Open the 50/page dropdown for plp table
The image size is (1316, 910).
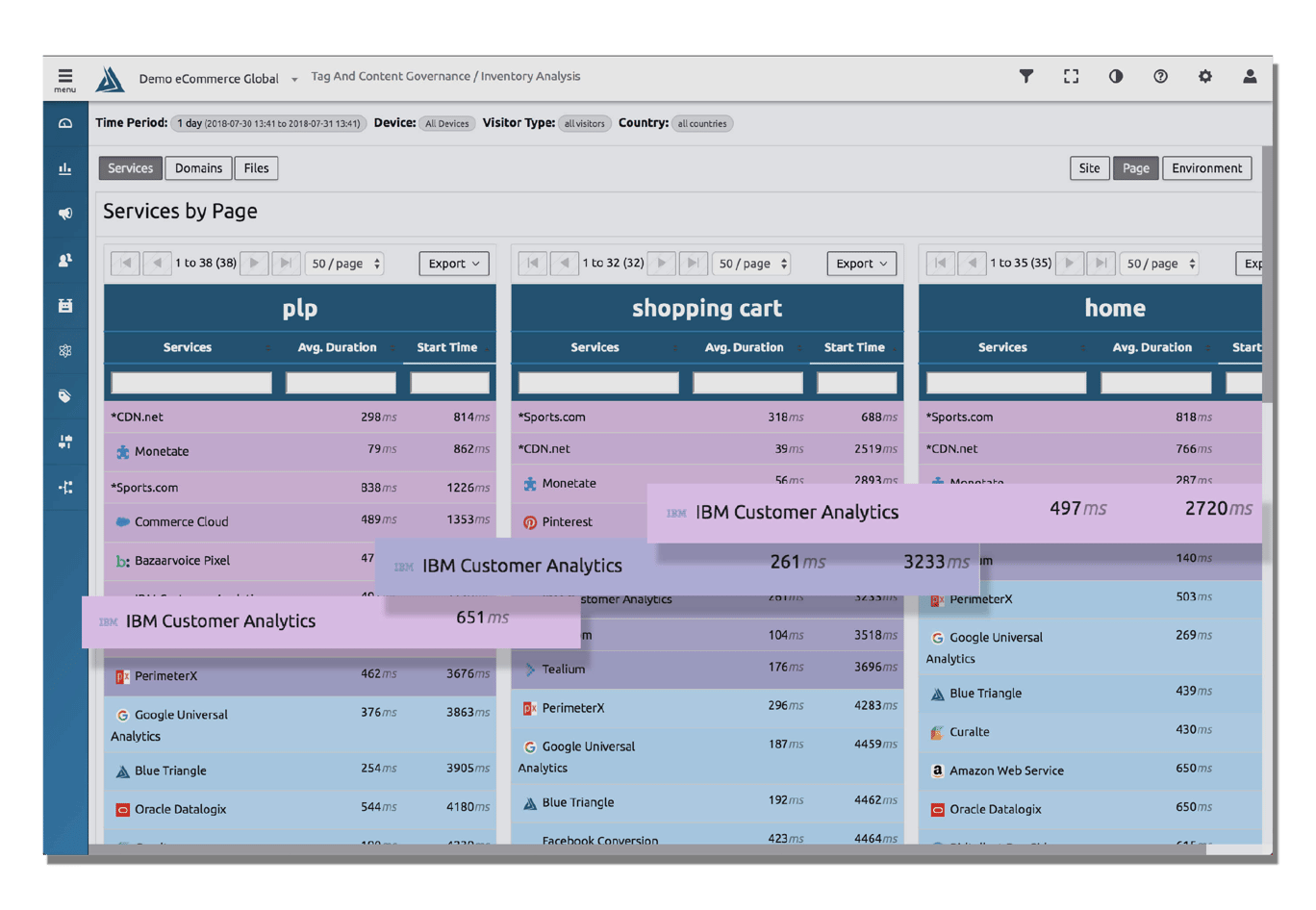344,263
